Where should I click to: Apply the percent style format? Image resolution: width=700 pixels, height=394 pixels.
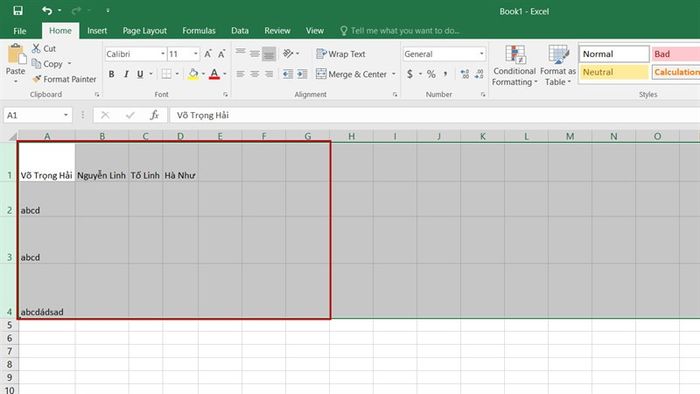431,74
